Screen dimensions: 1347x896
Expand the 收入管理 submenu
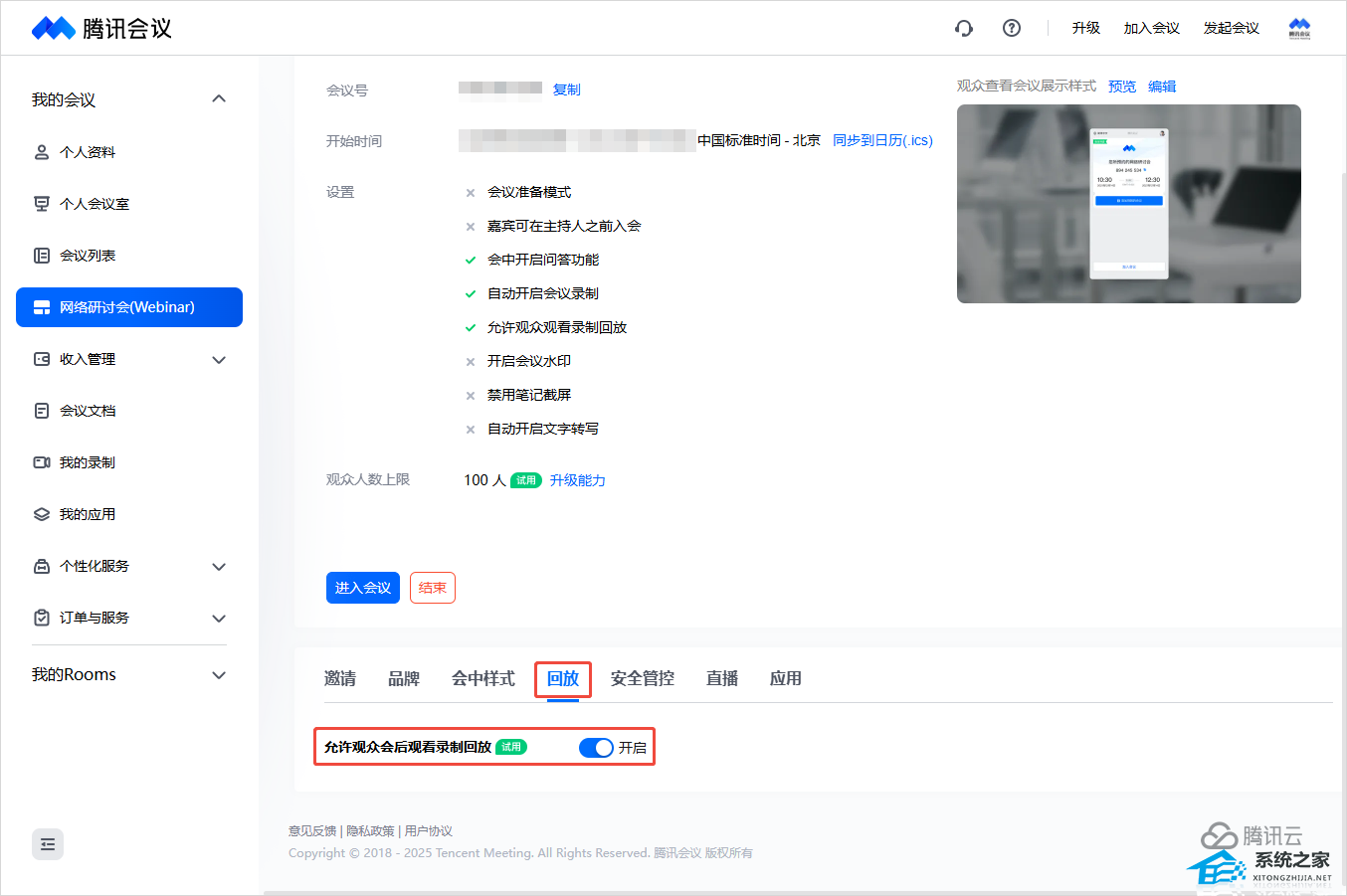pos(219,359)
